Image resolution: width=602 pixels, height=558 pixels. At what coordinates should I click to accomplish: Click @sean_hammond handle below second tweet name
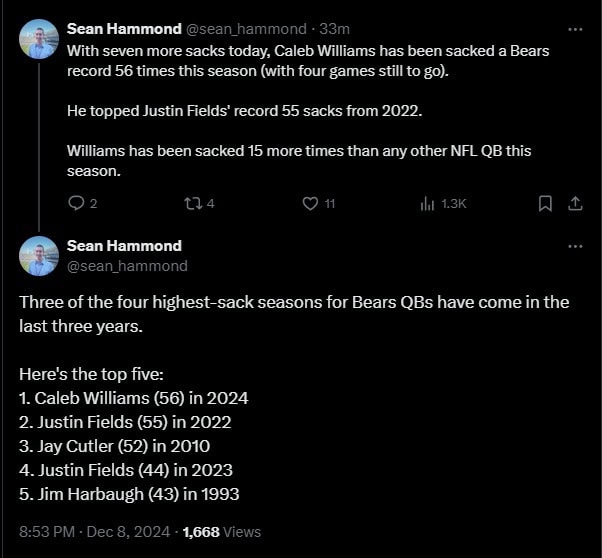(x=127, y=266)
